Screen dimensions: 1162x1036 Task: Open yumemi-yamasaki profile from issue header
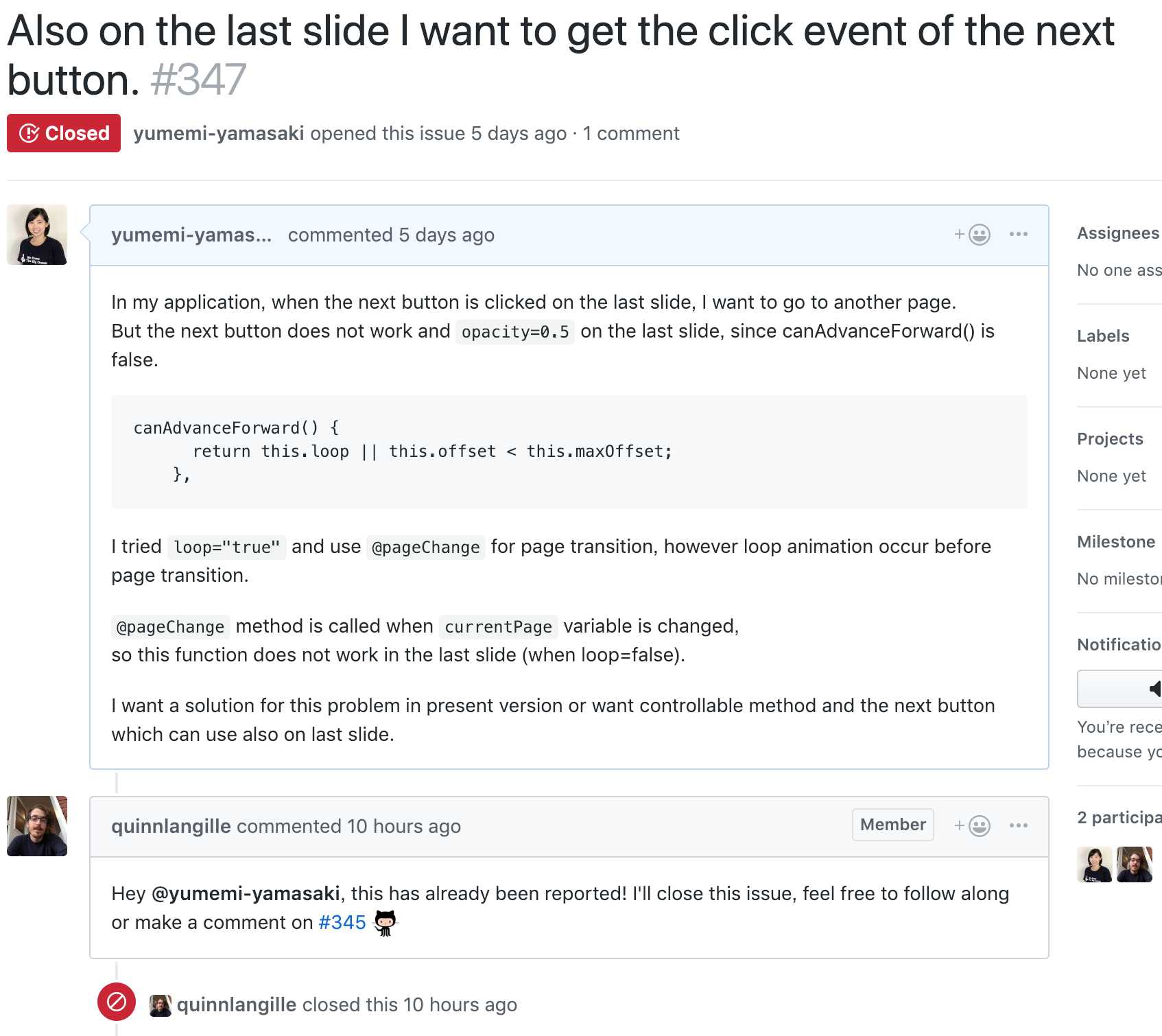(219, 133)
